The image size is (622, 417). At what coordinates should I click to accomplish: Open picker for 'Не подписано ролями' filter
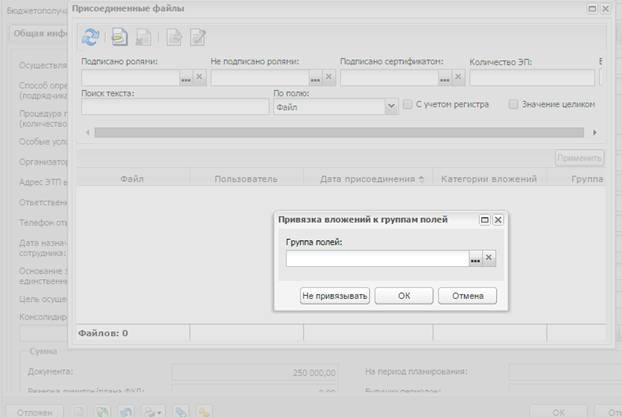coord(315,78)
